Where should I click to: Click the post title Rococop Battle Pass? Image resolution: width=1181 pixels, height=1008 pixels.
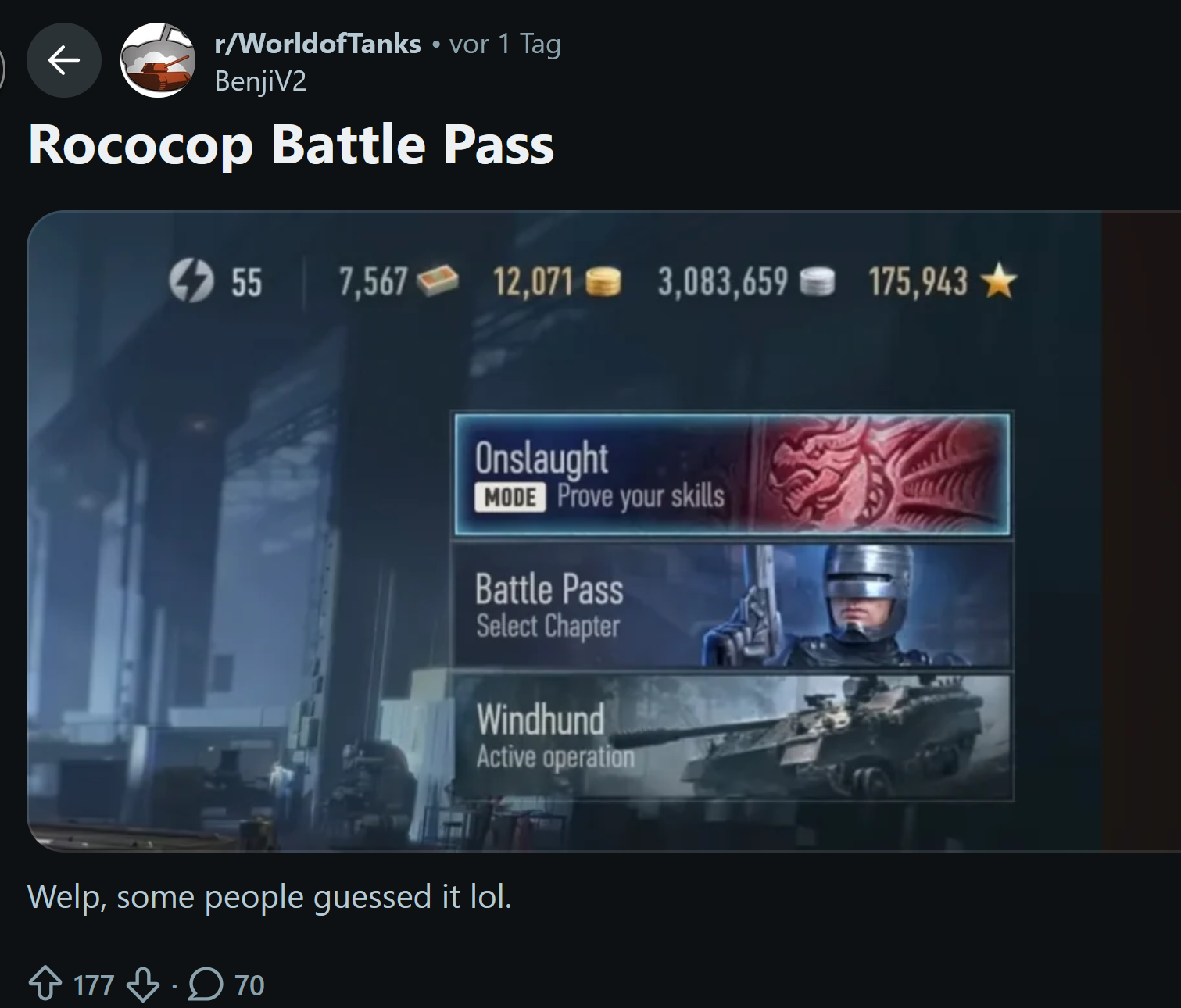291,145
